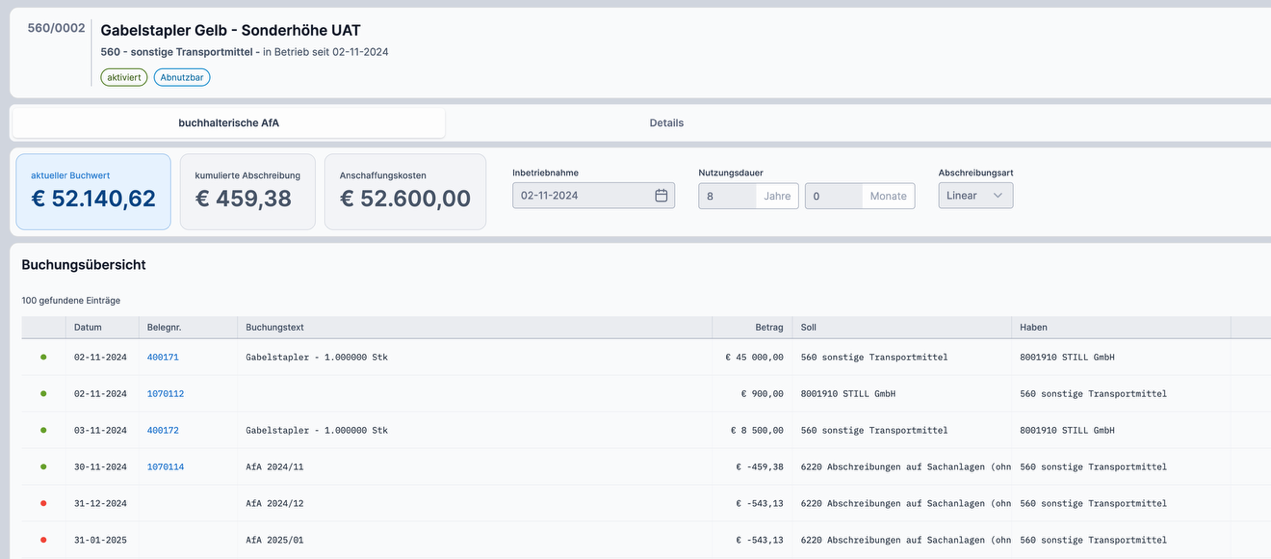Click red status dot for AfA 2024/12

pyautogui.click(x=43, y=504)
